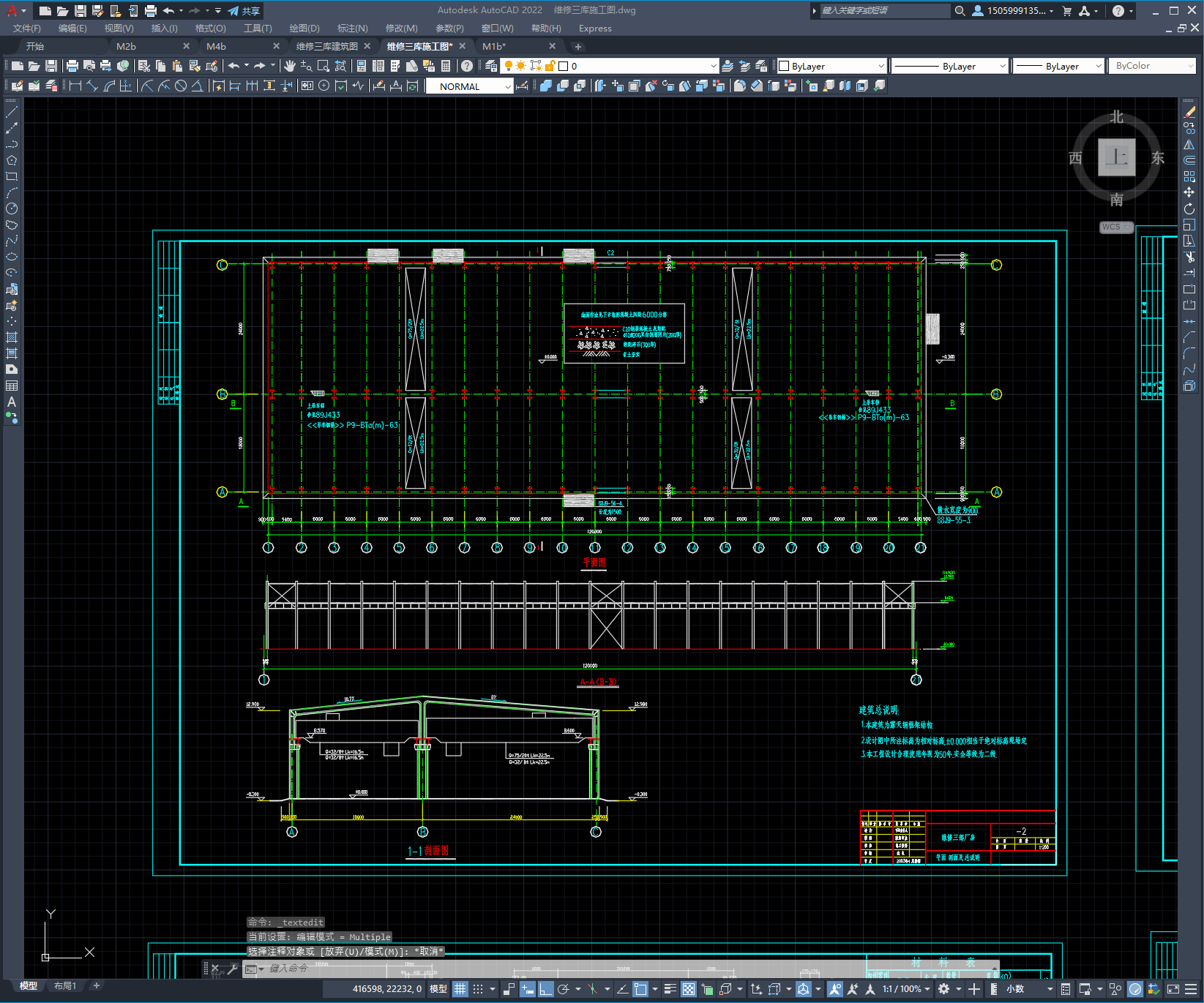Click the Help question mark in standard toolbar
This screenshot has width=1204, height=1003.
467,66
